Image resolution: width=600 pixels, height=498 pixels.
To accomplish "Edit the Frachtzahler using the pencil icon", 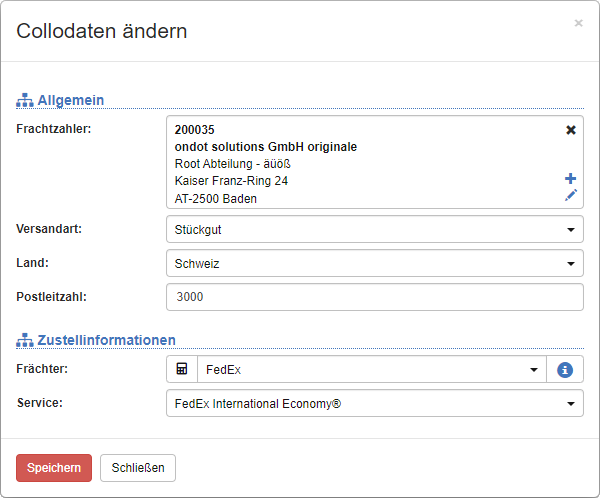I will pos(571,195).
